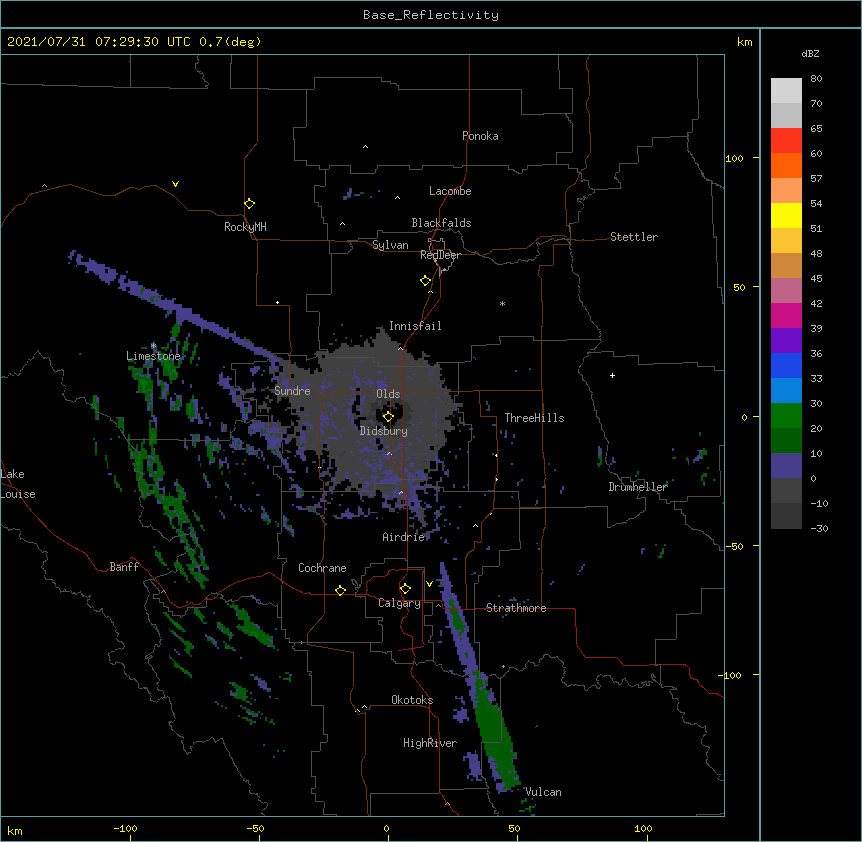Select the Sundre map label
This screenshot has width=862, height=842.
292,391
